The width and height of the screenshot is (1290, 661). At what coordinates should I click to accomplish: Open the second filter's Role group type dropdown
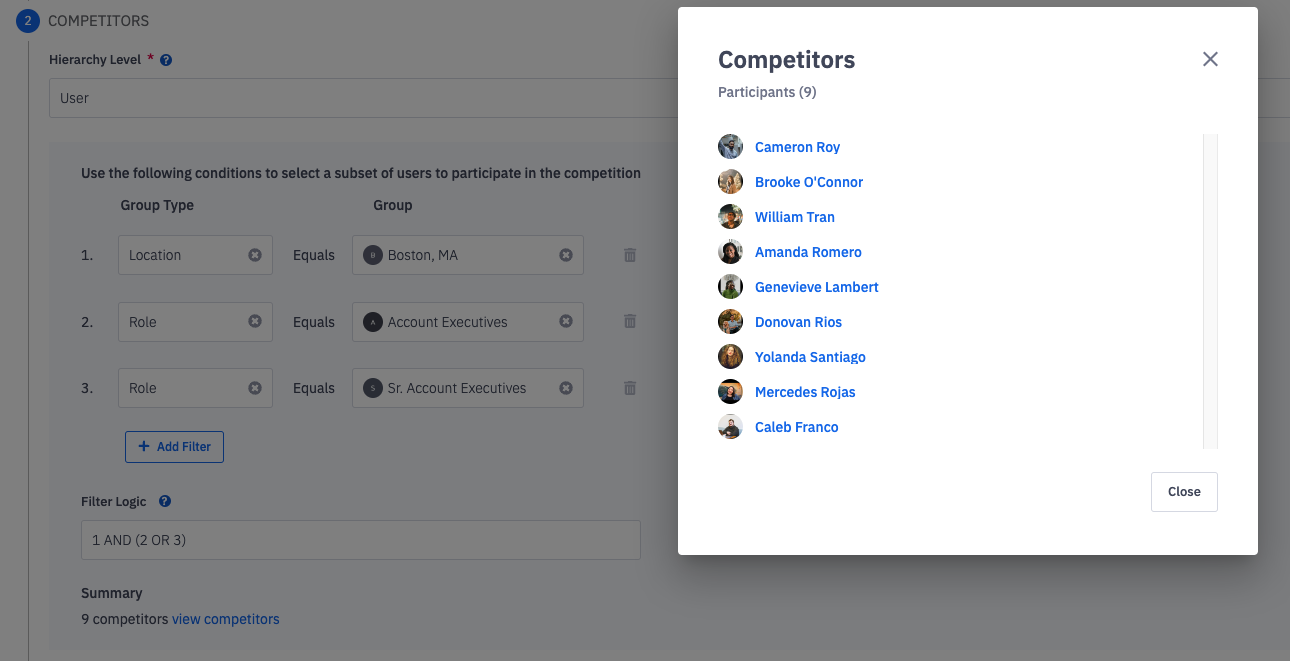pos(185,322)
